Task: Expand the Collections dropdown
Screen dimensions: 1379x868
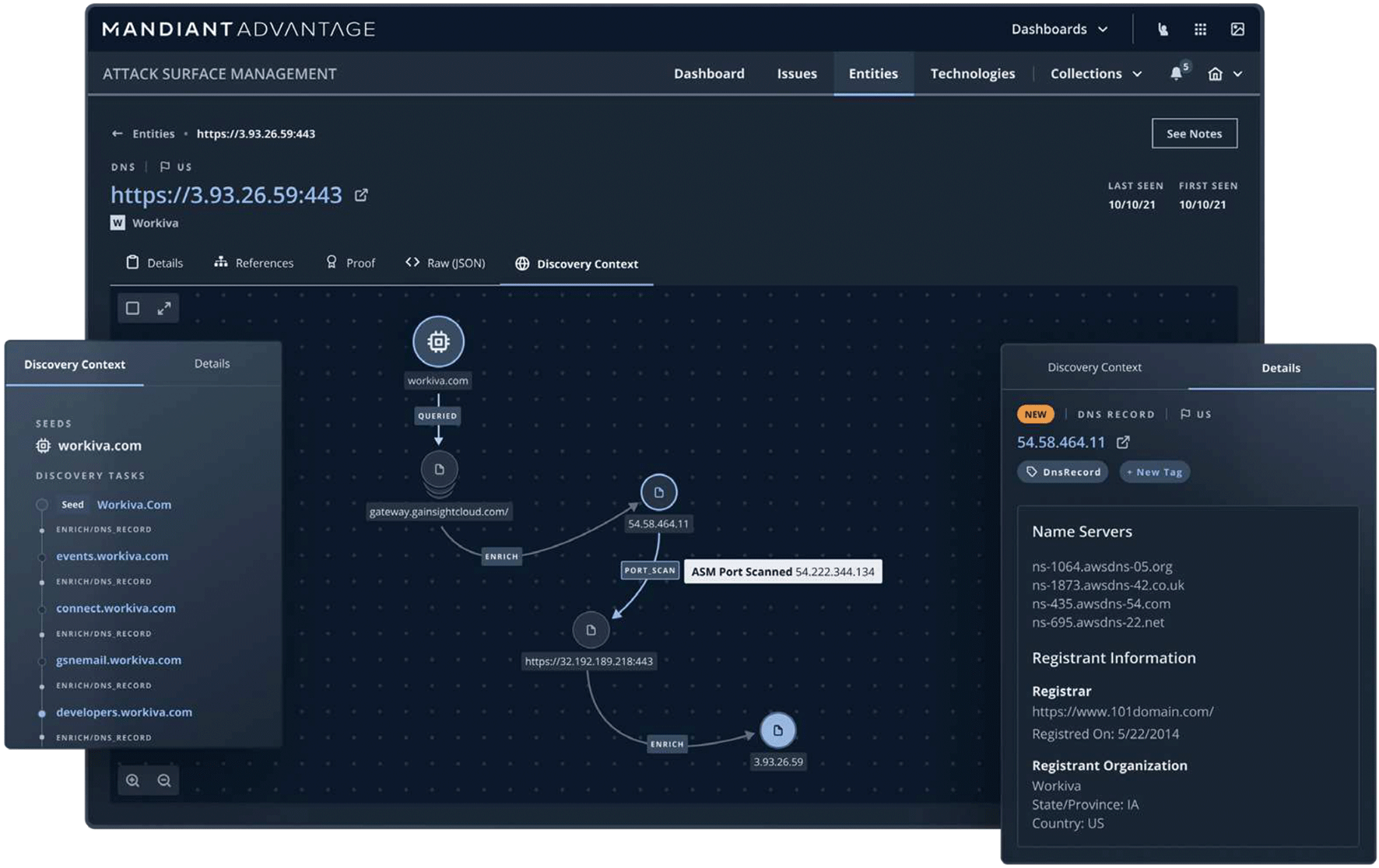Action: pyautogui.click(x=1096, y=74)
